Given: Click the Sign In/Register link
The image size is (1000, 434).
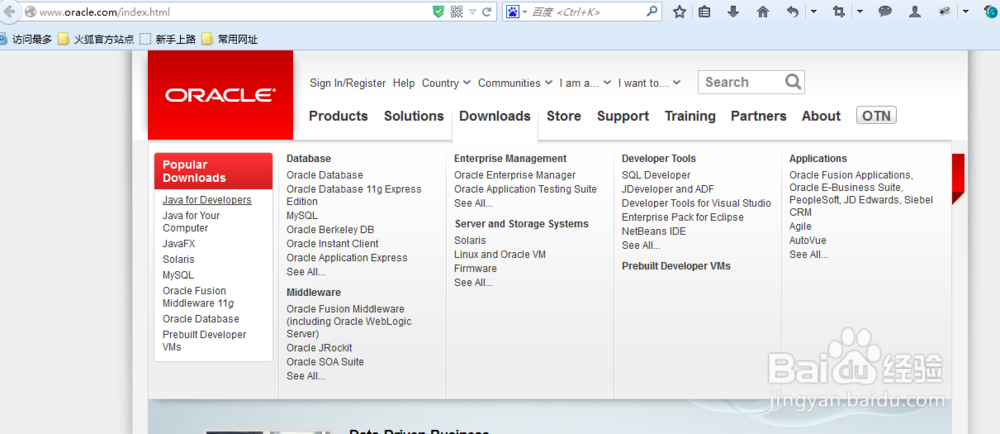Looking at the screenshot, I should (348, 83).
